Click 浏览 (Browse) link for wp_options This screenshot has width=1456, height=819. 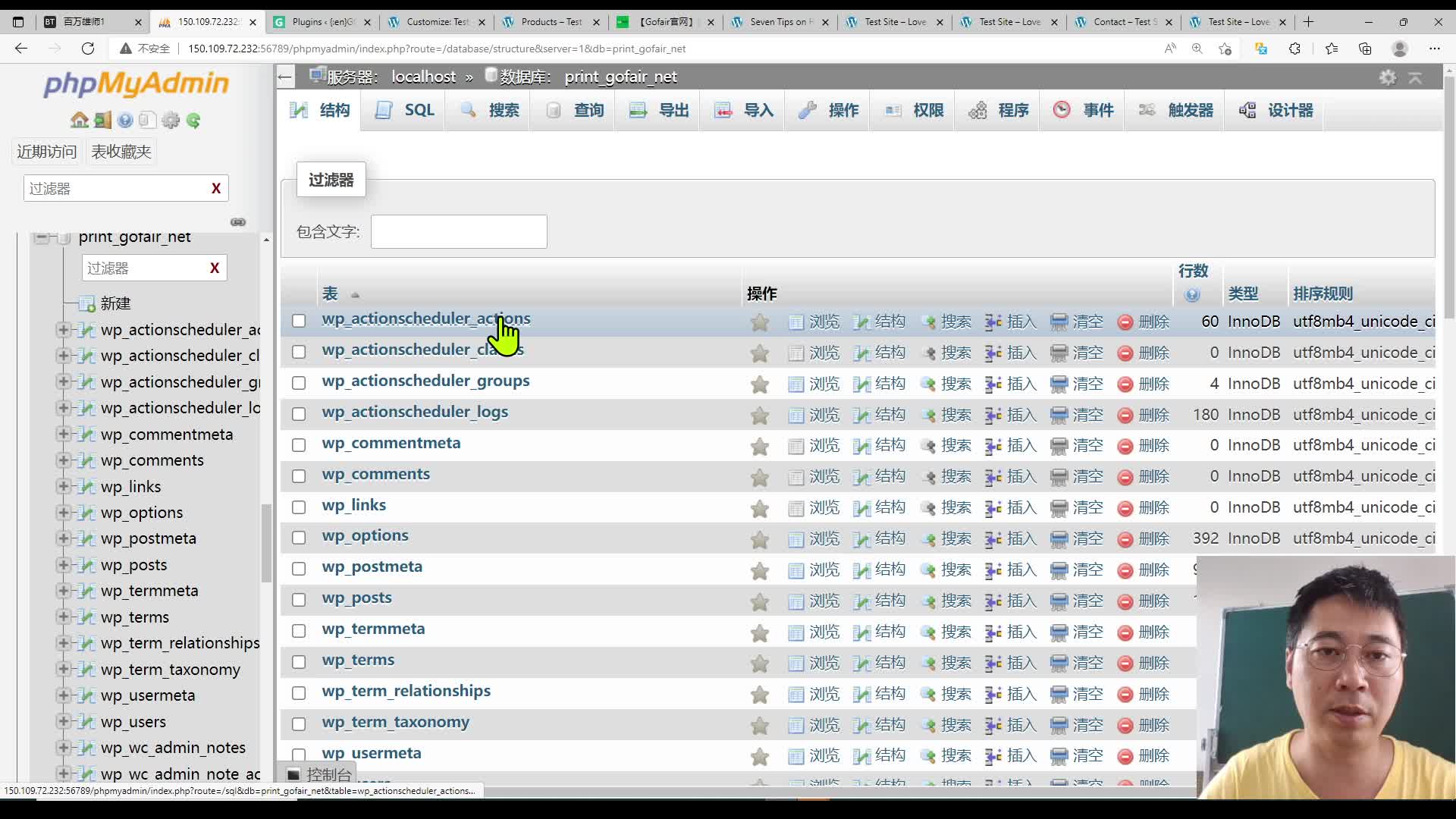click(824, 539)
